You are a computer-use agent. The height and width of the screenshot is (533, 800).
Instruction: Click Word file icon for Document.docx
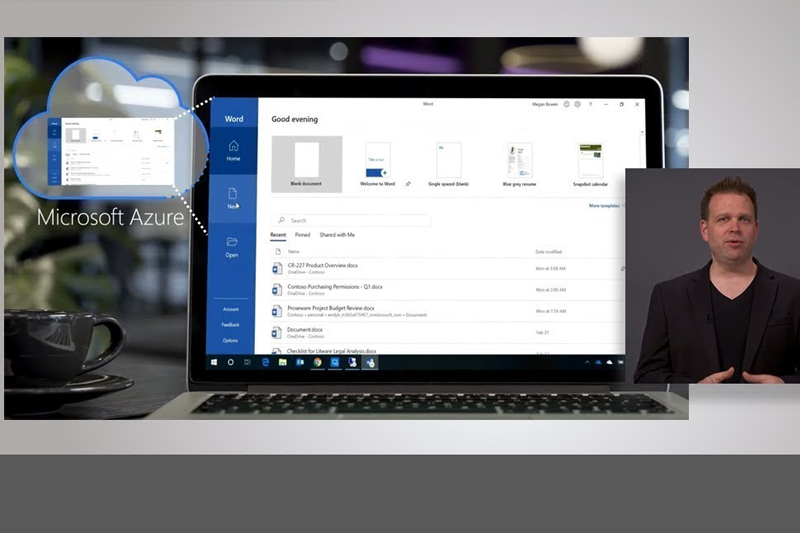277,333
